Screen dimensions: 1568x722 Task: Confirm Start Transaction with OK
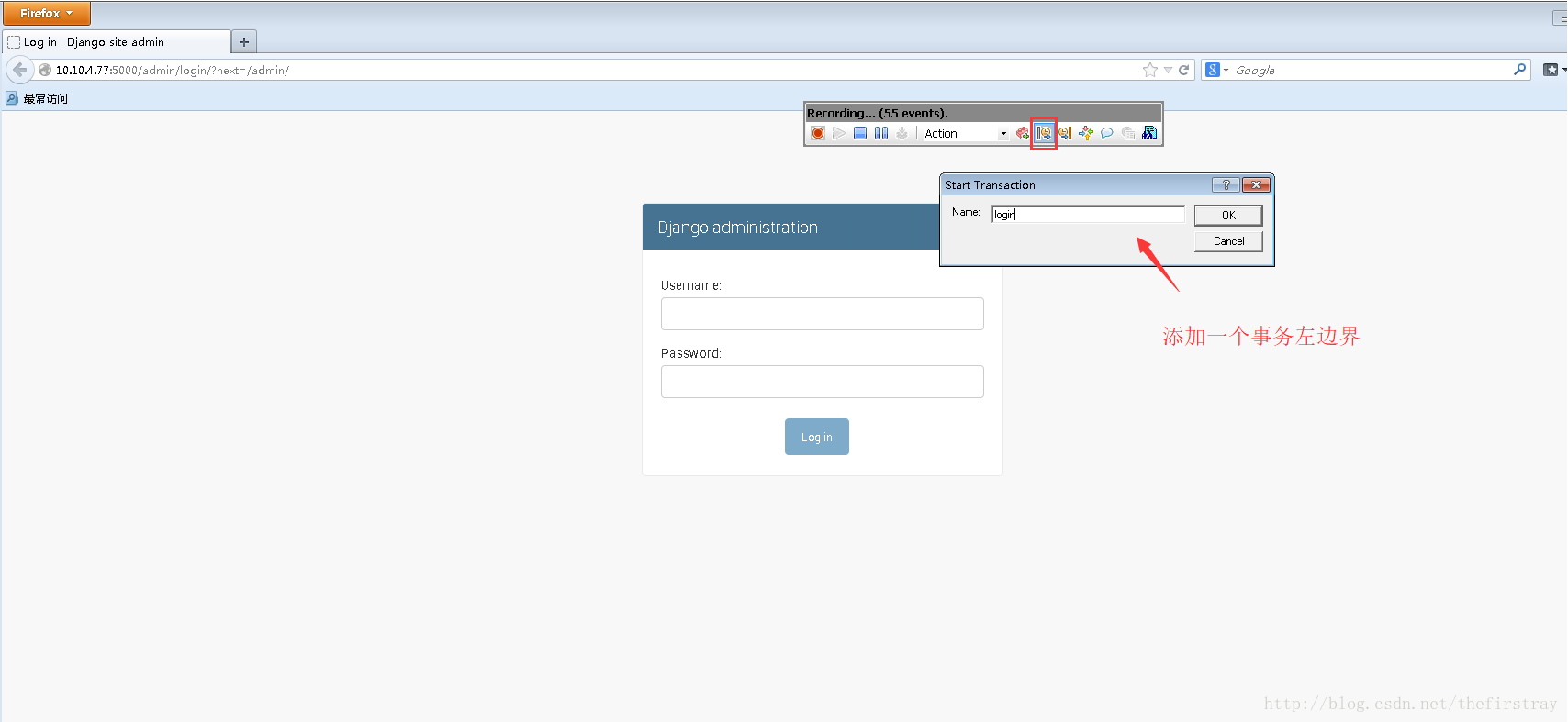click(1228, 215)
